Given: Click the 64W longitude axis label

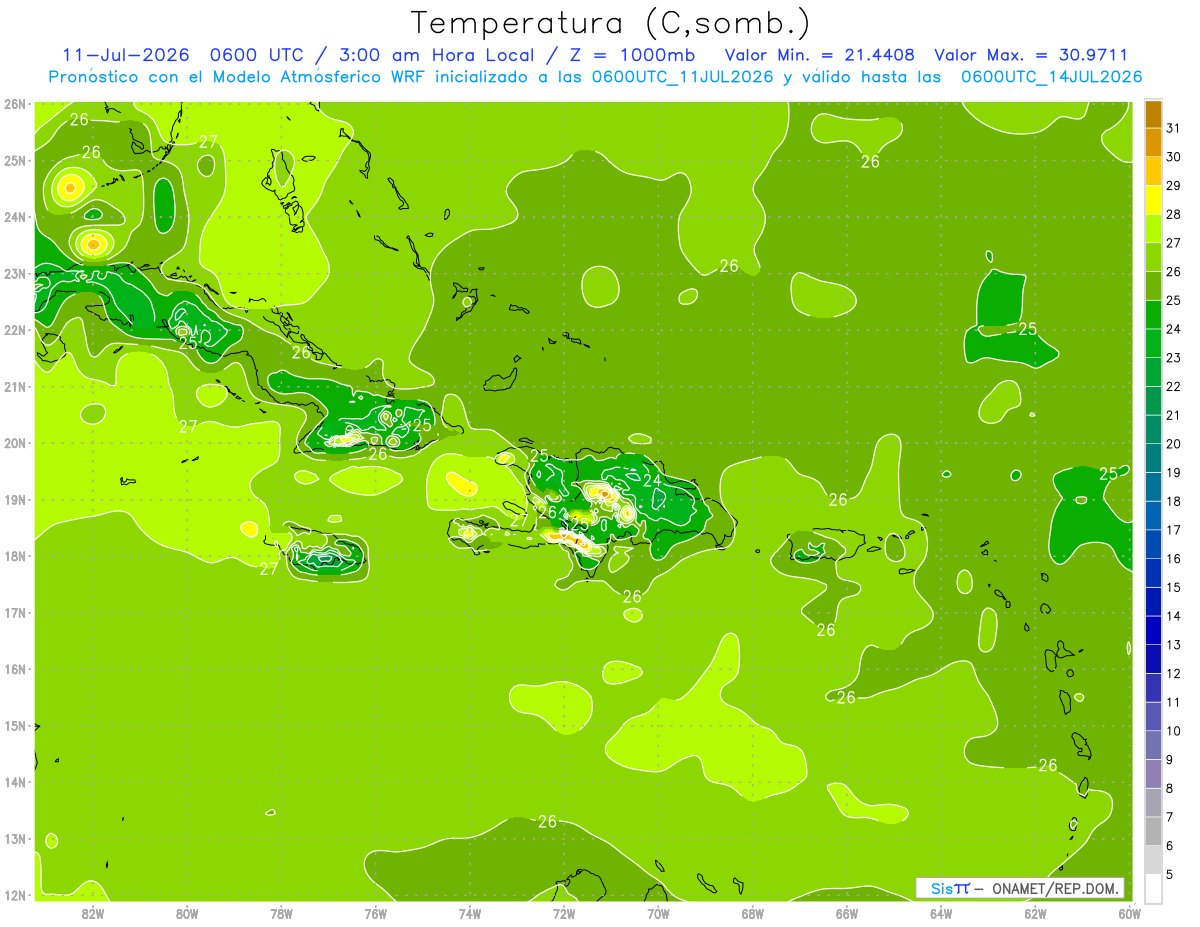Looking at the screenshot, I should coord(941,914).
